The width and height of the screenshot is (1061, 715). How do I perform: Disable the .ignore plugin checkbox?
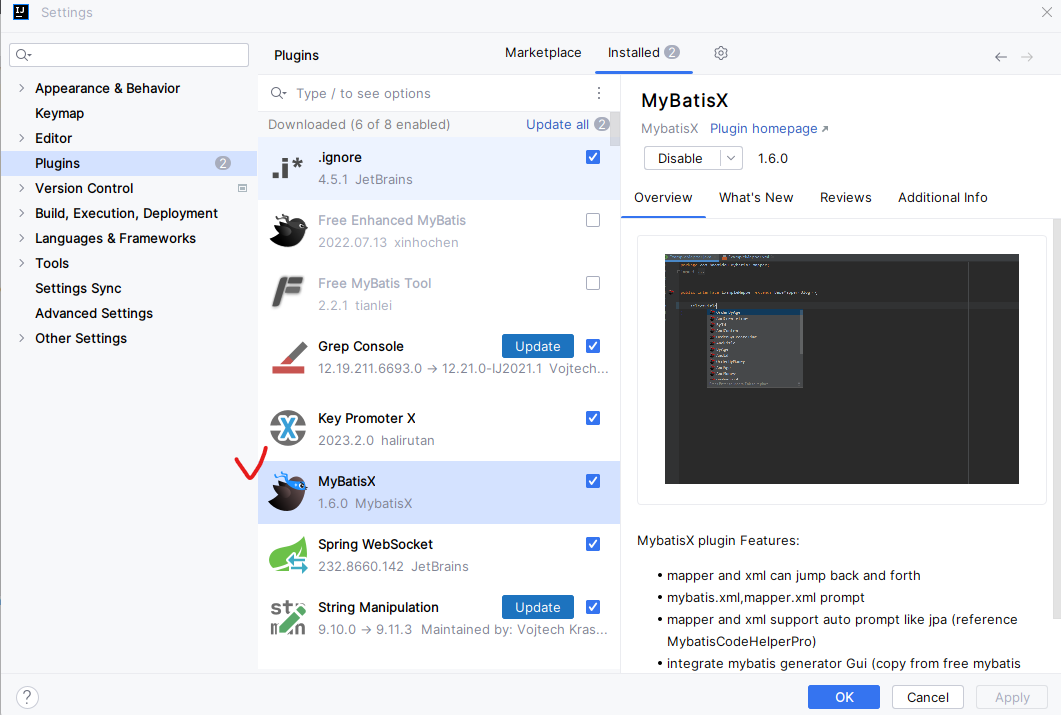coord(593,157)
